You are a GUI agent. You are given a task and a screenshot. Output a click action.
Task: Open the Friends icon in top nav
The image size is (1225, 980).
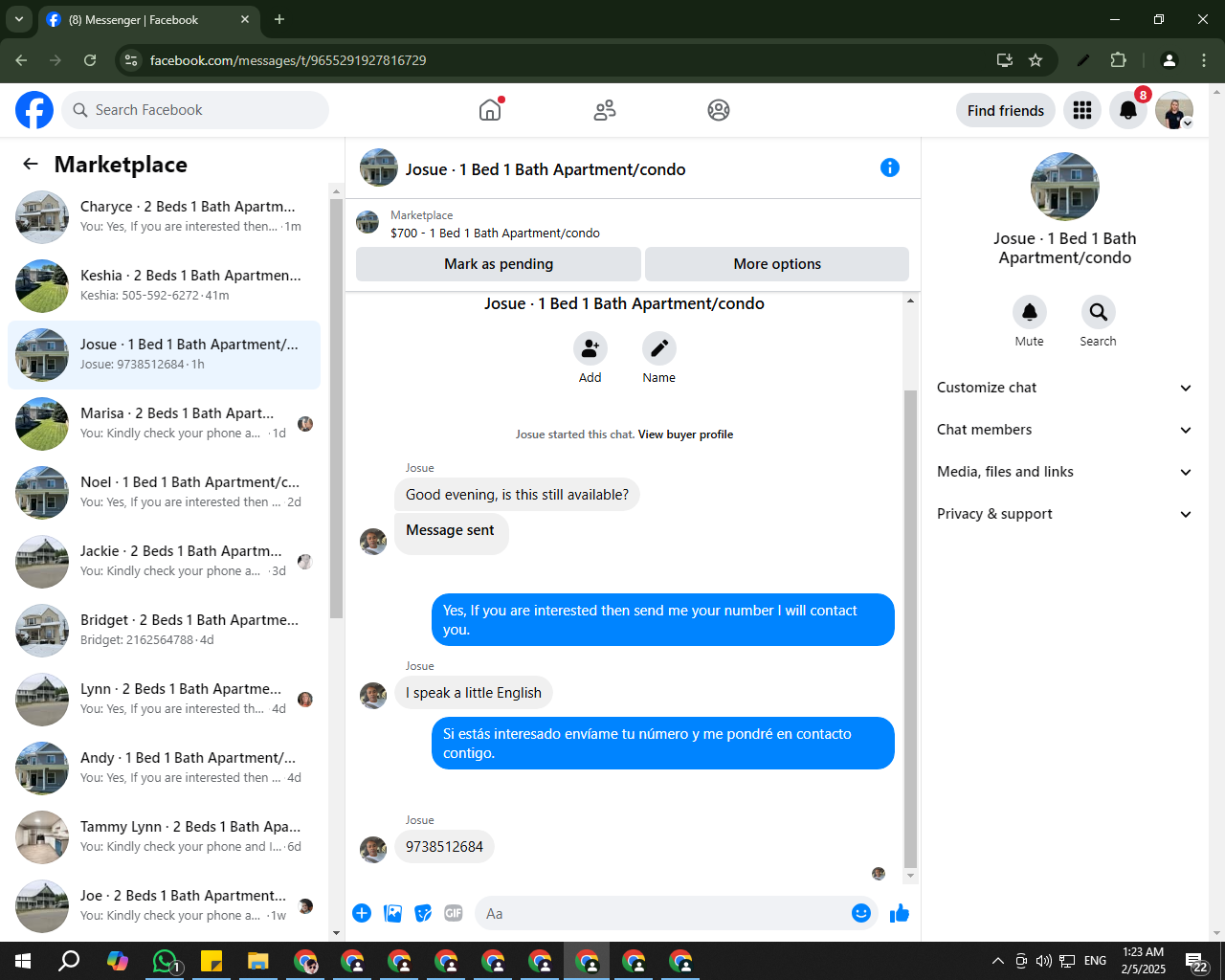pyautogui.click(x=605, y=110)
